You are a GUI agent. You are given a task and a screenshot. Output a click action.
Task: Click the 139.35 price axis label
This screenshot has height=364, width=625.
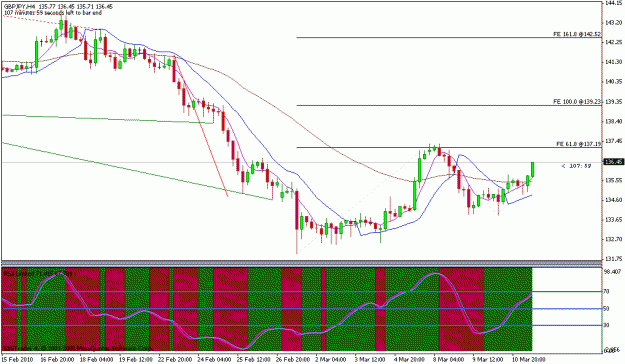click(x=614, y=102)
